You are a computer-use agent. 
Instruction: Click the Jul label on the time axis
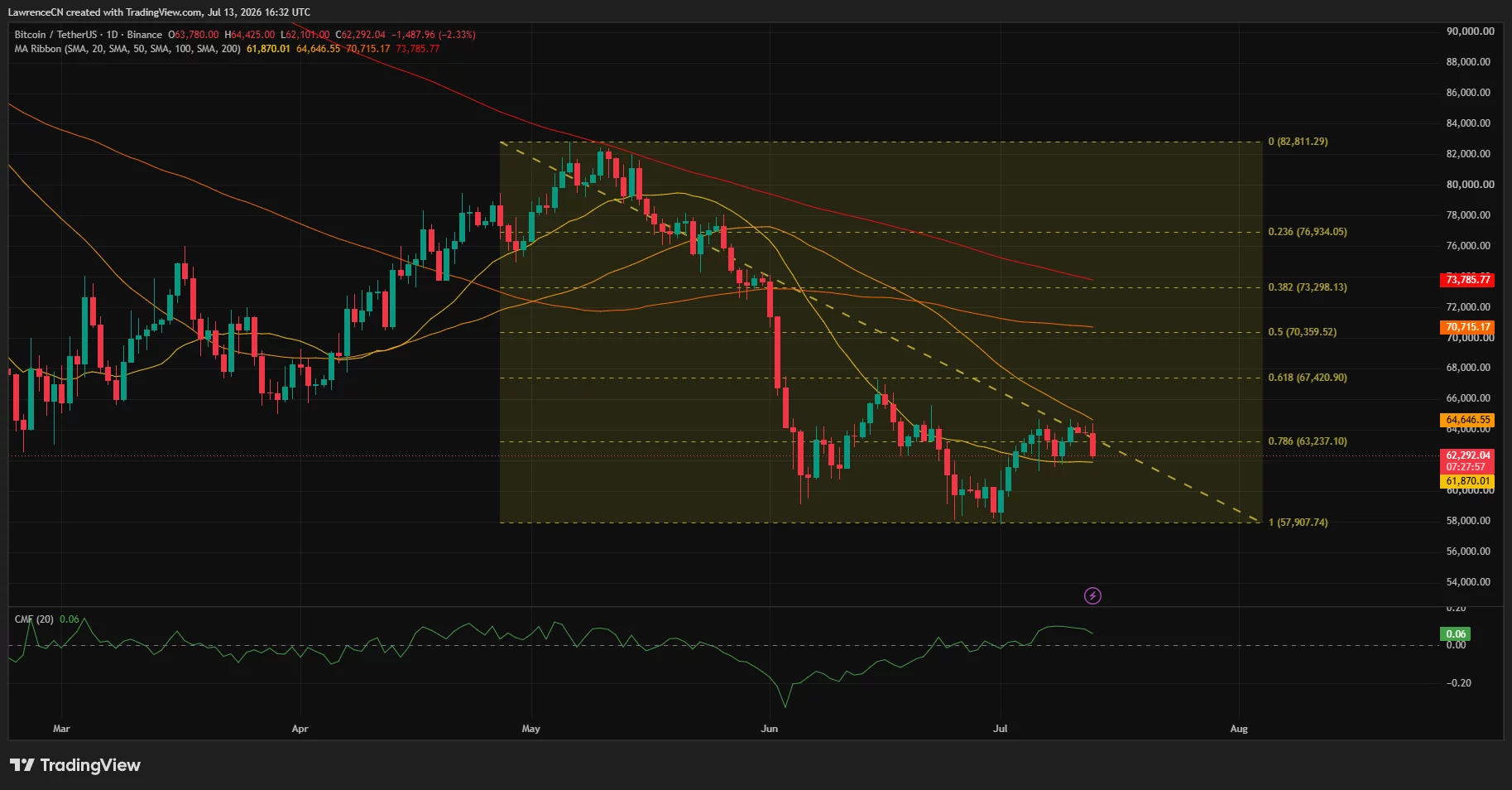[x=1001, y=729]
